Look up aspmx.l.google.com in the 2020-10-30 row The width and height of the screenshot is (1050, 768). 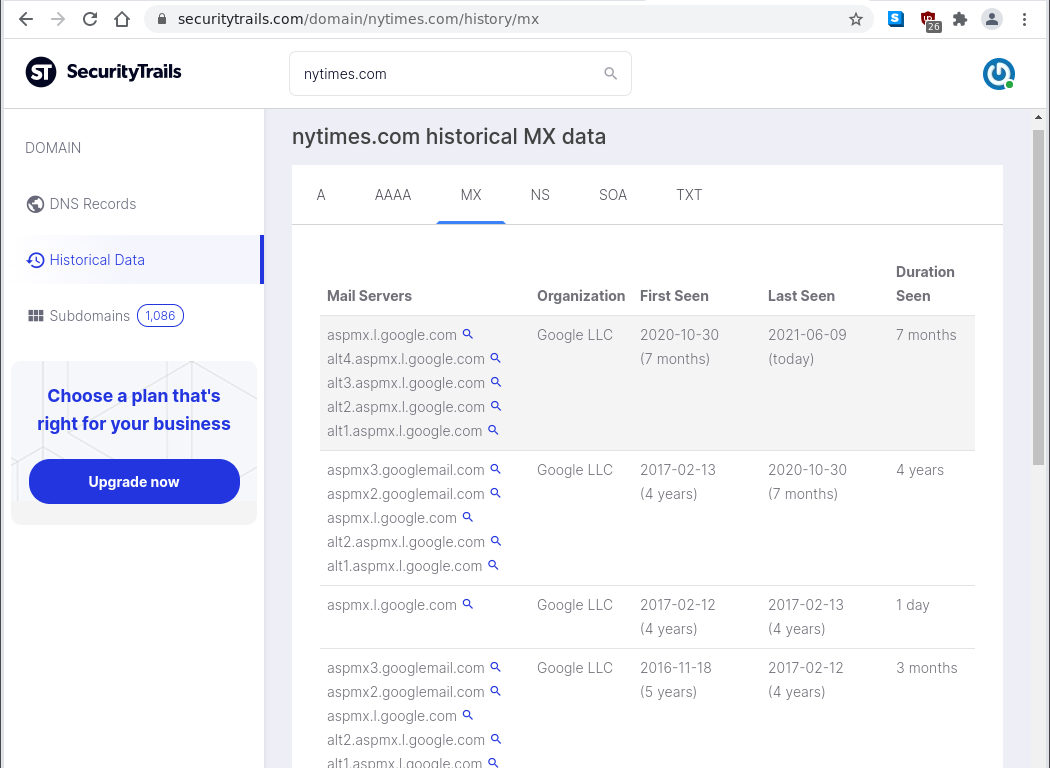click(x=468, y=334)
